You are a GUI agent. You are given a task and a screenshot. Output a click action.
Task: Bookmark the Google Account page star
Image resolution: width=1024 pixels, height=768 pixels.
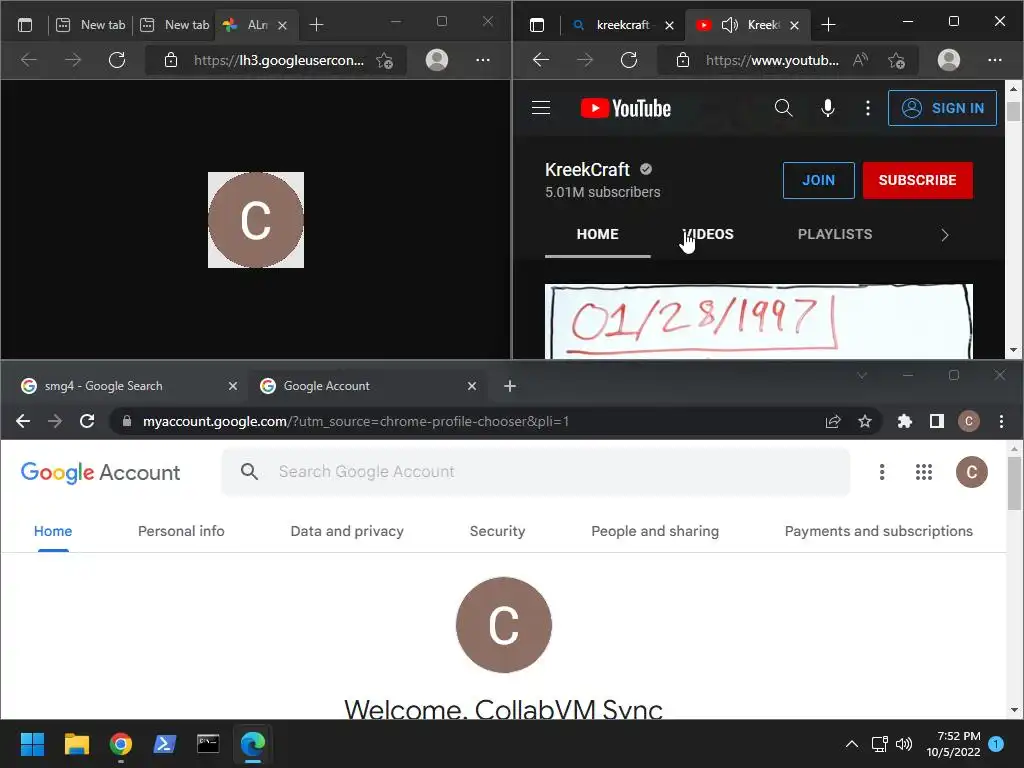tap(865, 421)
